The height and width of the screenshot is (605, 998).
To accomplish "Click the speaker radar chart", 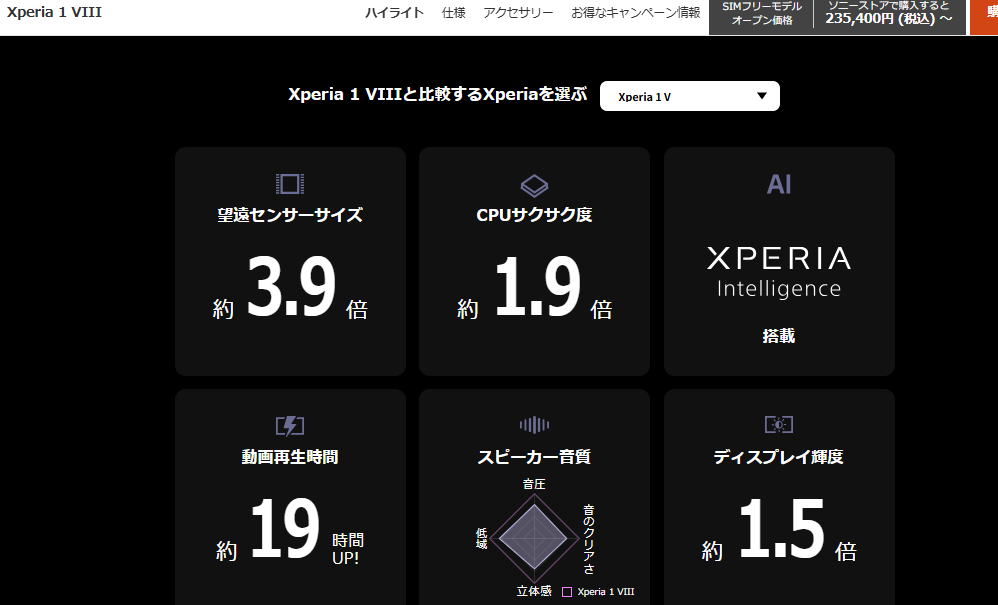I will pos(533,538).
